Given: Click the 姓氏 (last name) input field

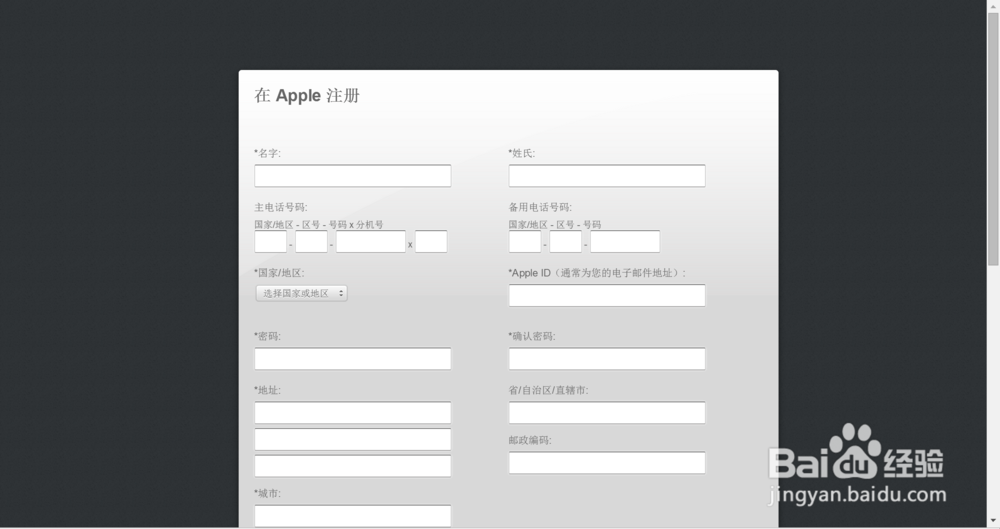Looking at the screenshot, I should pyautogui.click(x=607, y=176).
